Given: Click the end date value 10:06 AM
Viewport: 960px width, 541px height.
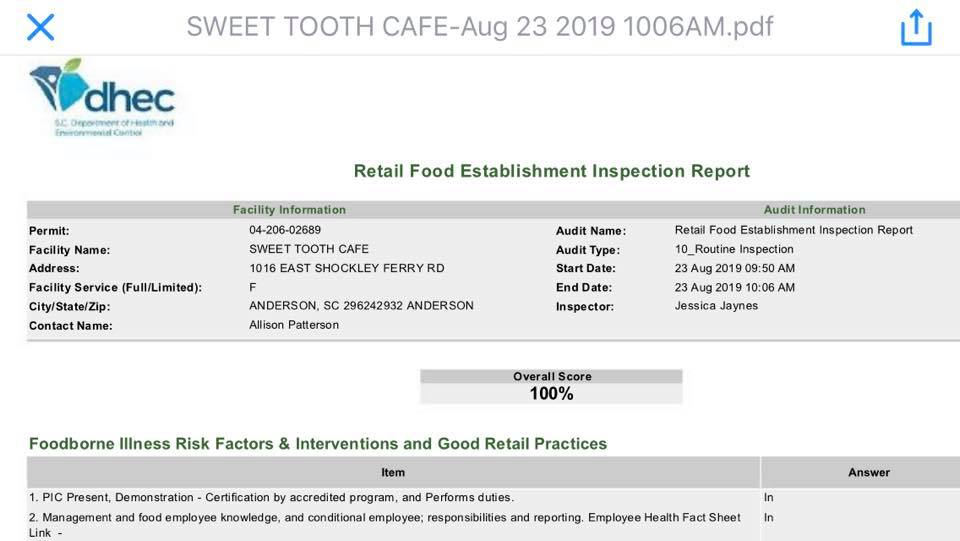Looking at the screenshot, I should coord(735,287).
